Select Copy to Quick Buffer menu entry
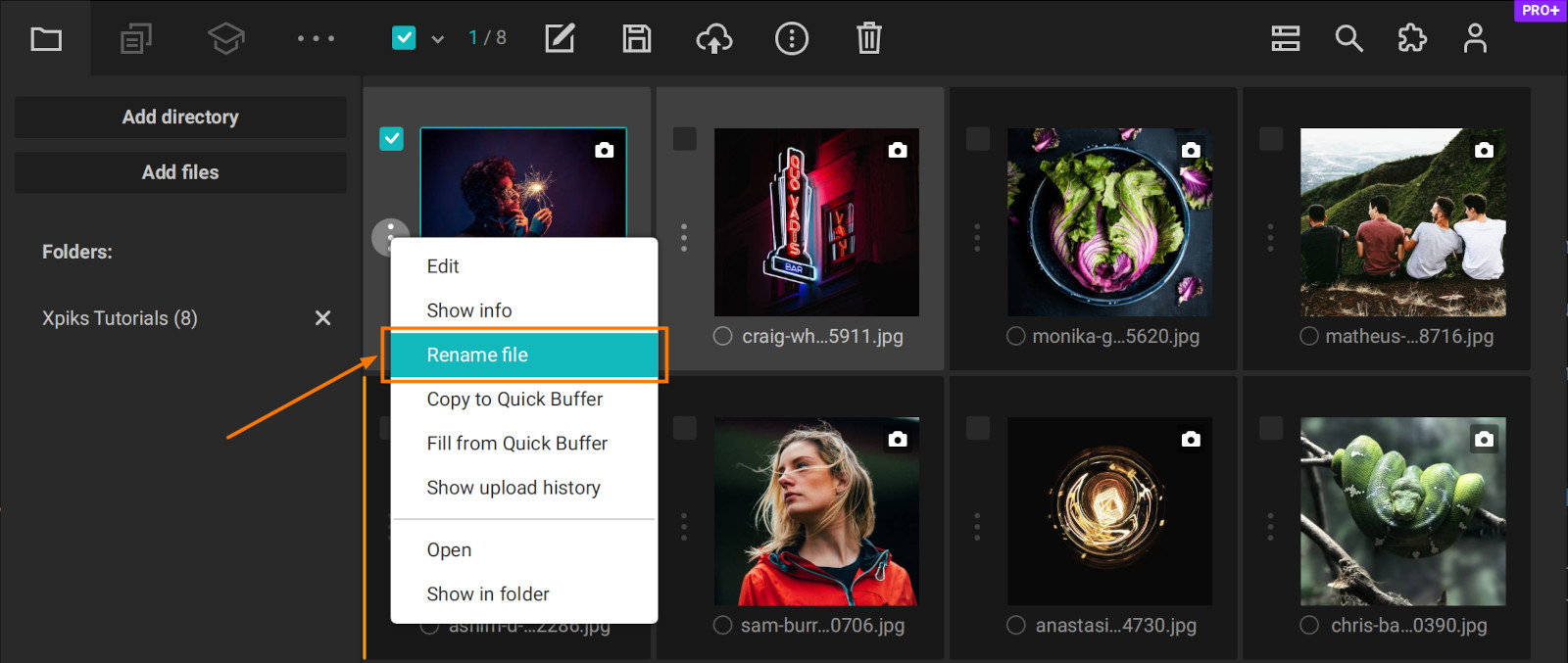The height and width of the screenshot is (663, 1568). [x=514, y=400]
